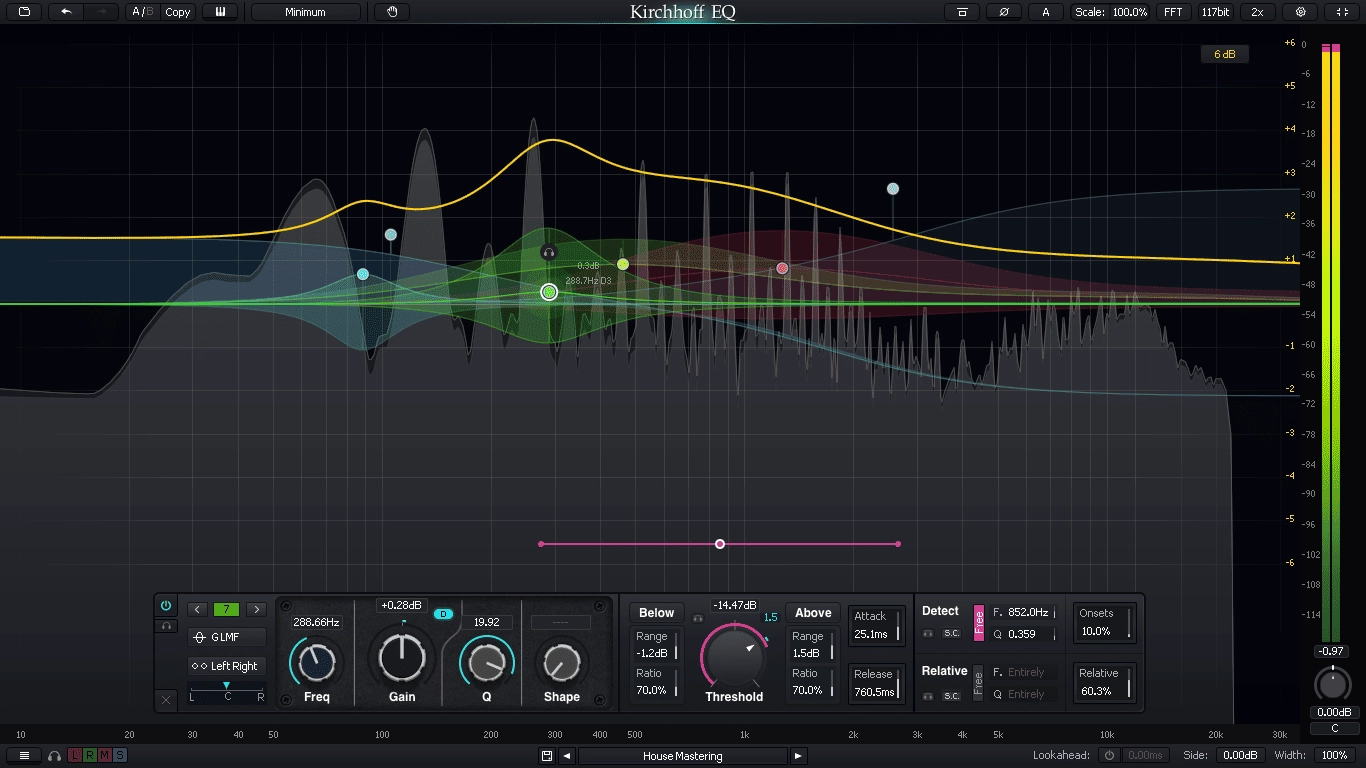Open the settings gear icon
Image resolution: width=1366 pixels, height=768 pixels.
[x=1300, y=12]
